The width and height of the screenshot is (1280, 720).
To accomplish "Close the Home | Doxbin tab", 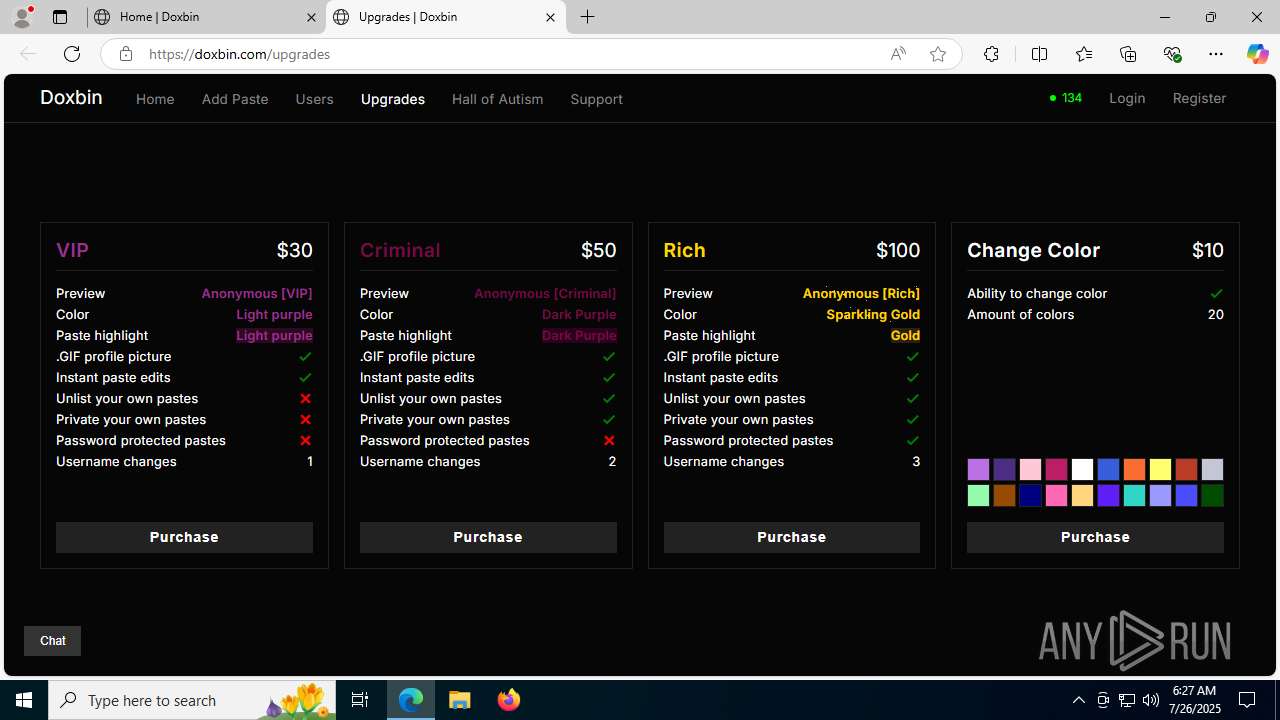I will pos(311,17).
